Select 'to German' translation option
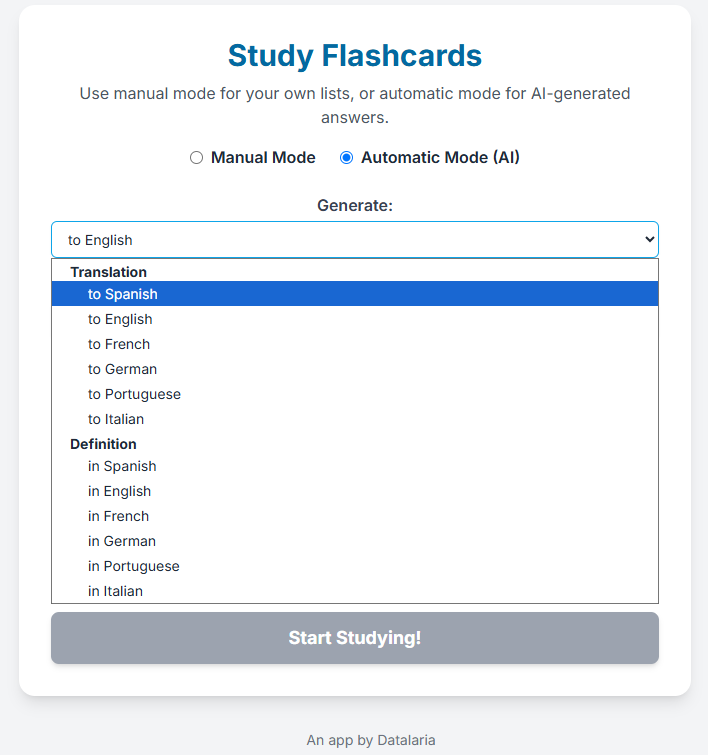 [x=122, y=369]
